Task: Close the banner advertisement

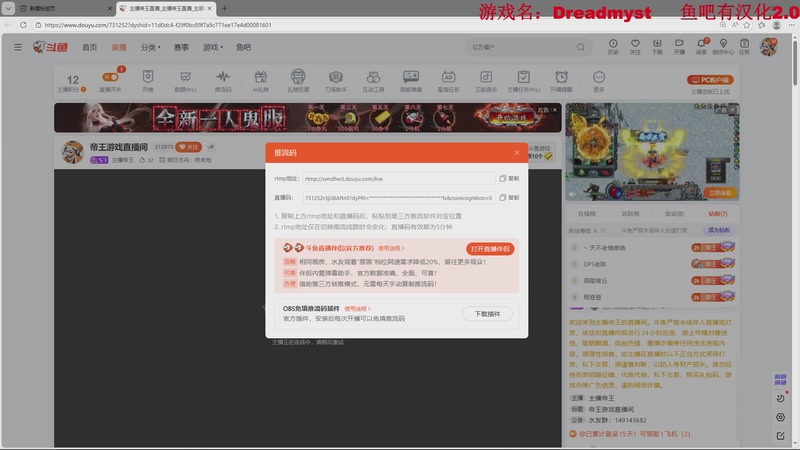Action: point(555,110)
